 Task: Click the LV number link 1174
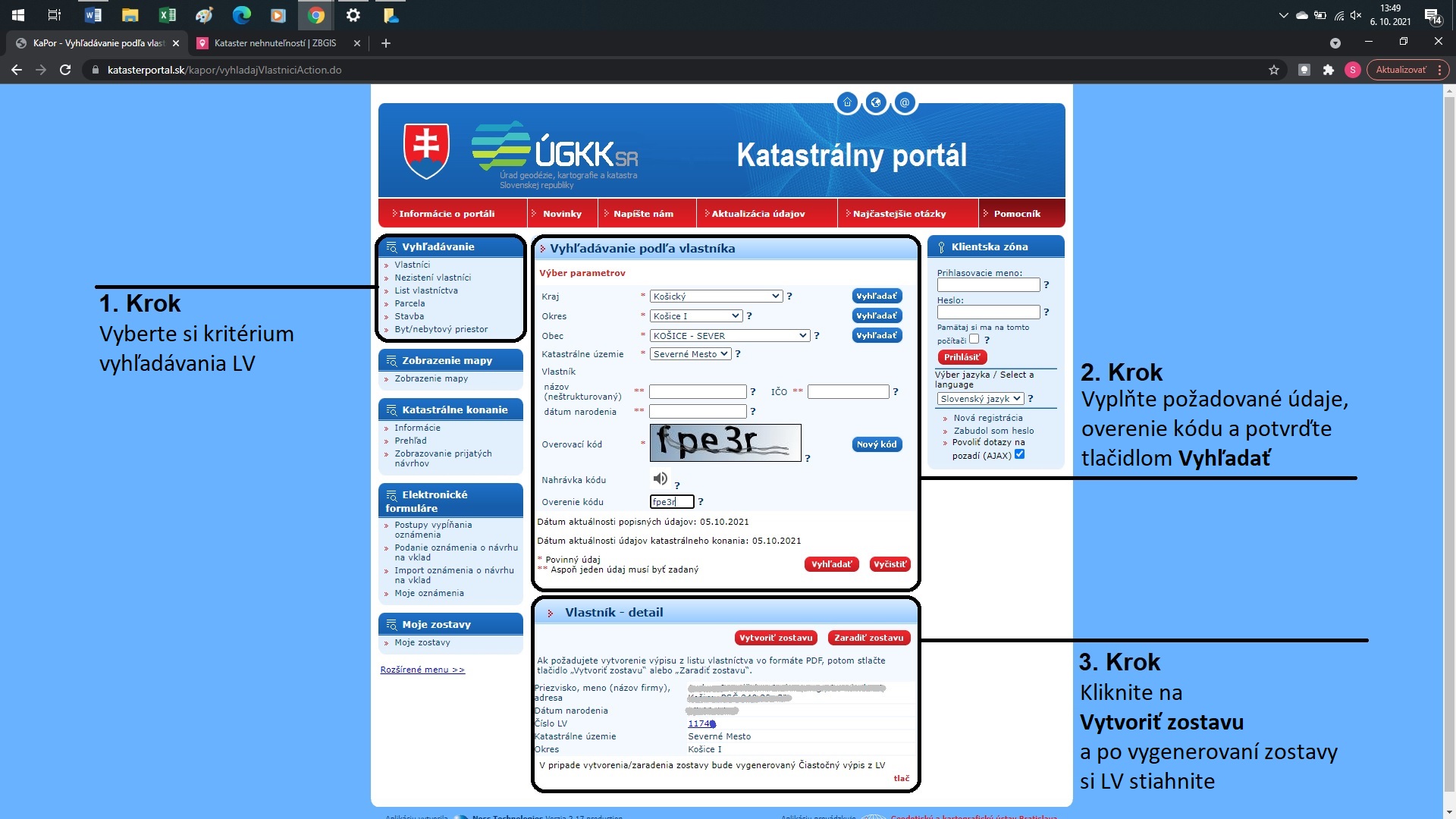701,723
